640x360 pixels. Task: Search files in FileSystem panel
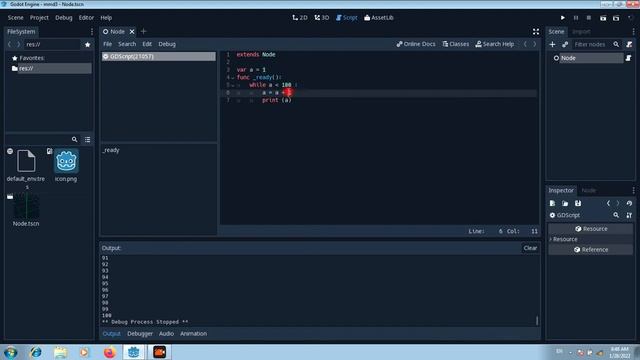click(74, 139)
